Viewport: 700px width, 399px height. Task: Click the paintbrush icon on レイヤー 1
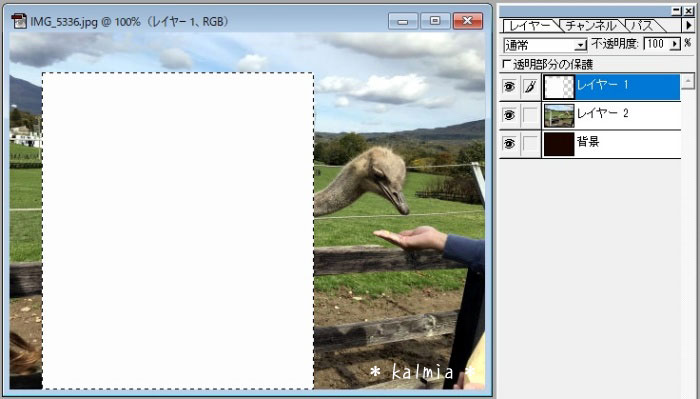click(x=530, y=87)
